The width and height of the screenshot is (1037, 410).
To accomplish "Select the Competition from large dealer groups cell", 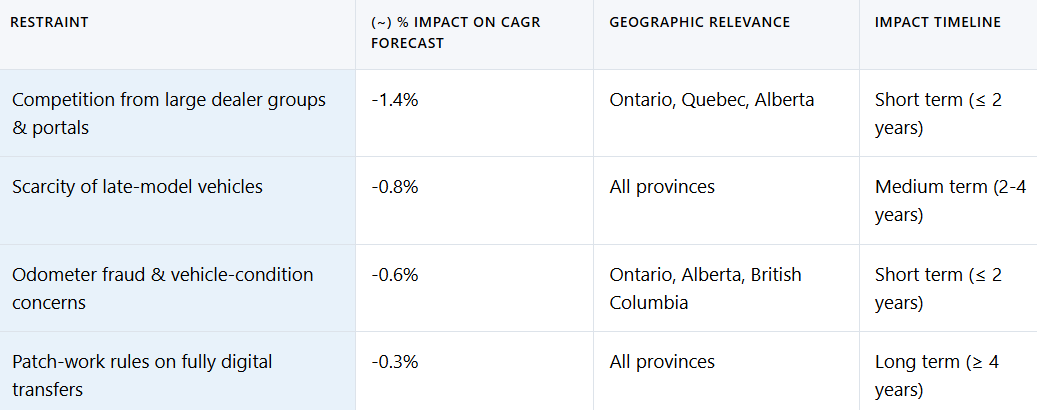I will (x=168, y=113).
